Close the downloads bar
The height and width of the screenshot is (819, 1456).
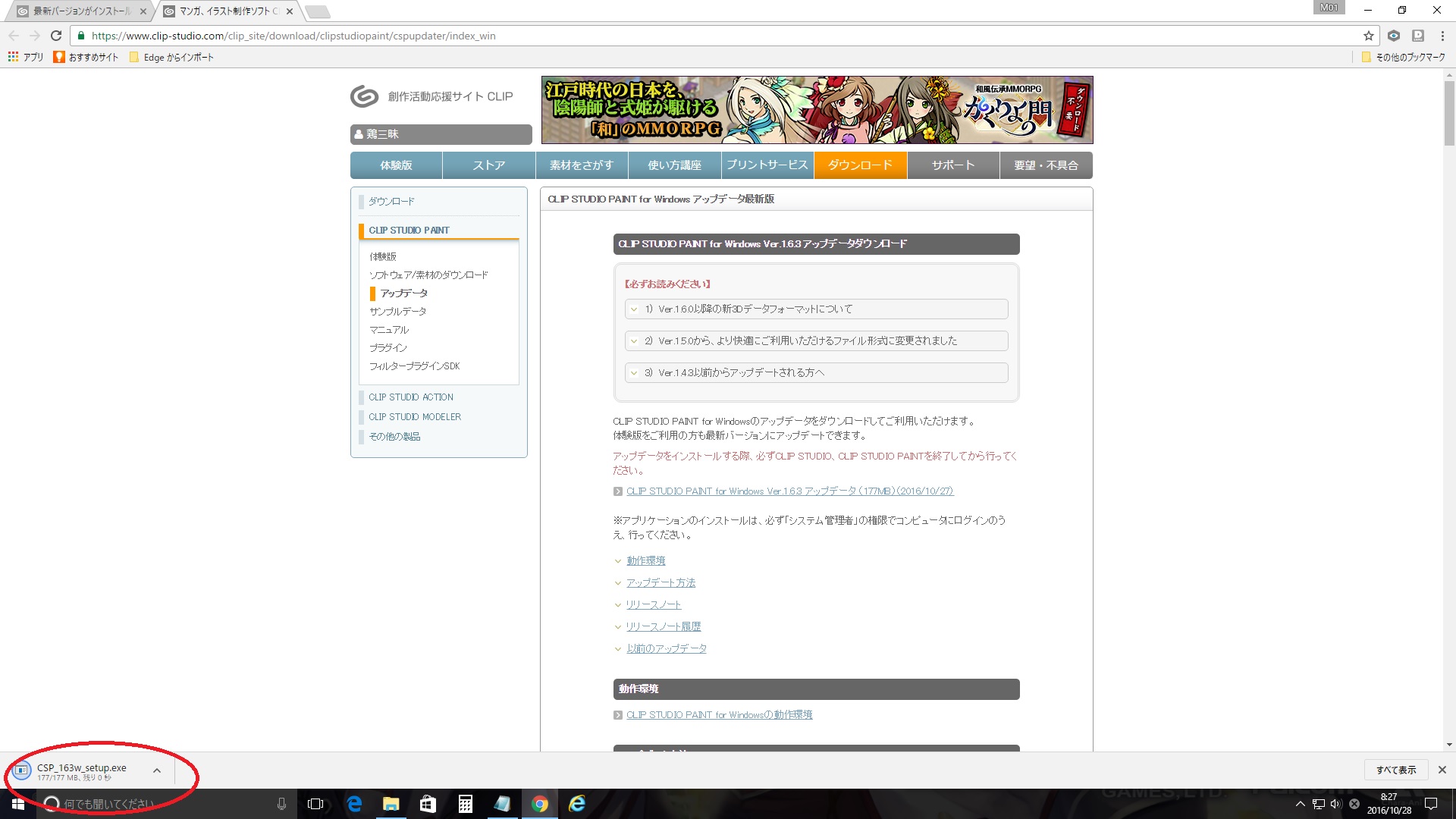pos(1442,770)
